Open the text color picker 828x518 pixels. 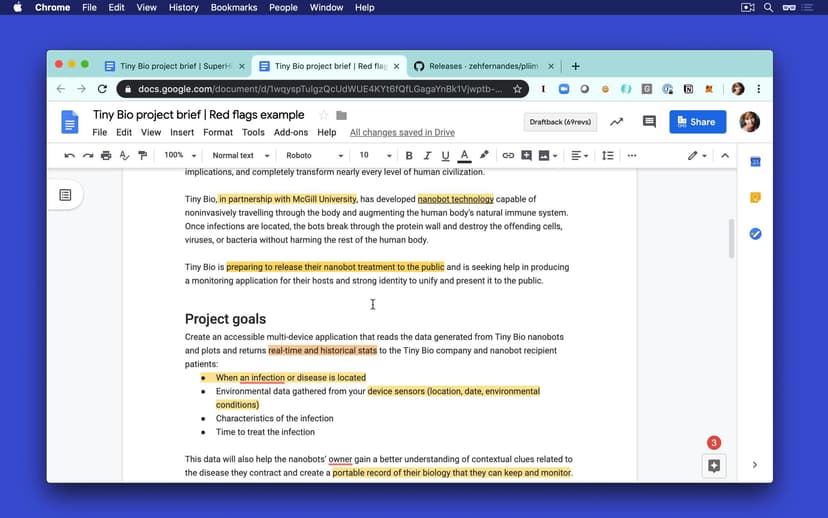pos(464,156)
